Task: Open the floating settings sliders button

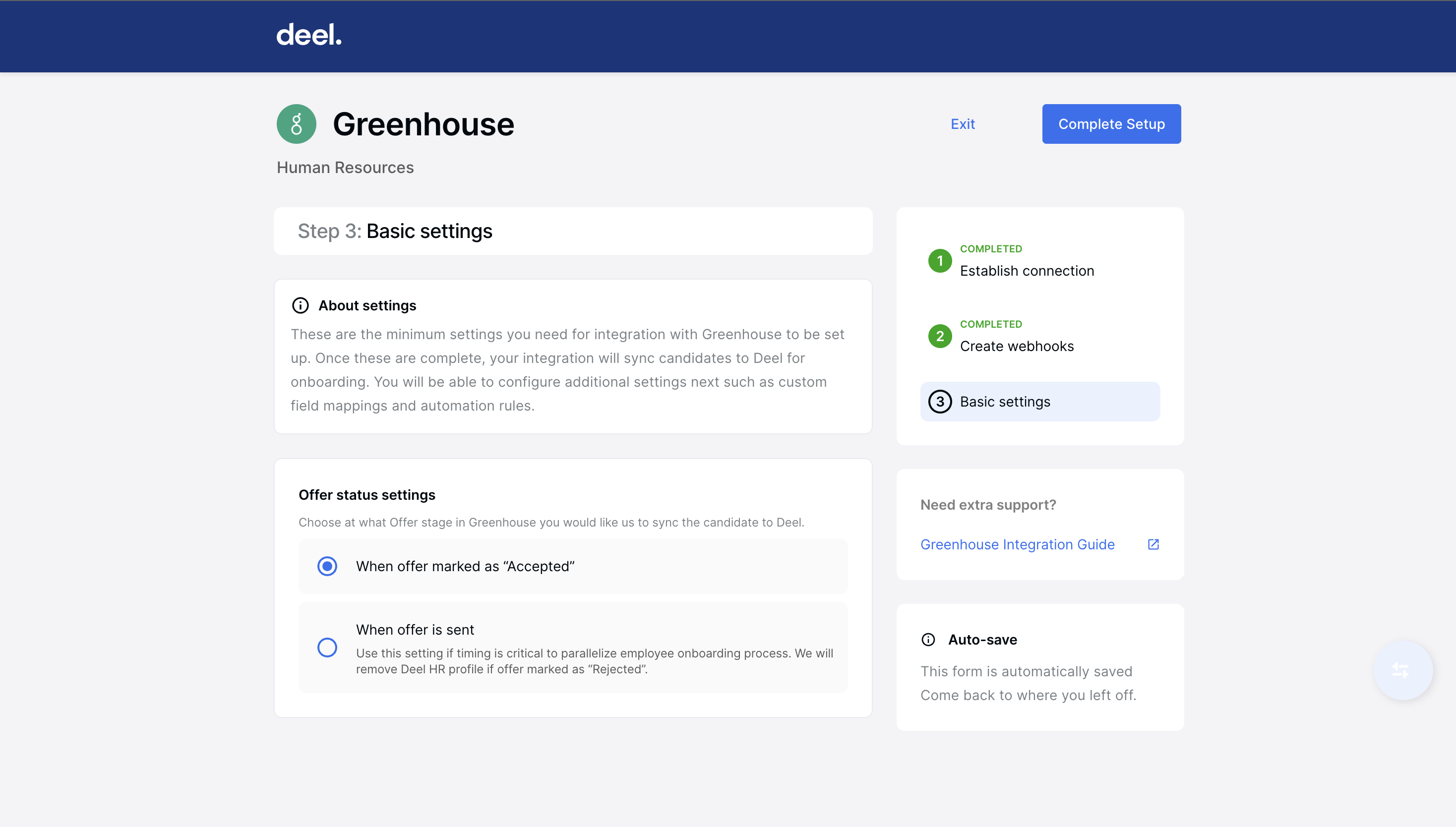Action: click(x=1403, y=670)
